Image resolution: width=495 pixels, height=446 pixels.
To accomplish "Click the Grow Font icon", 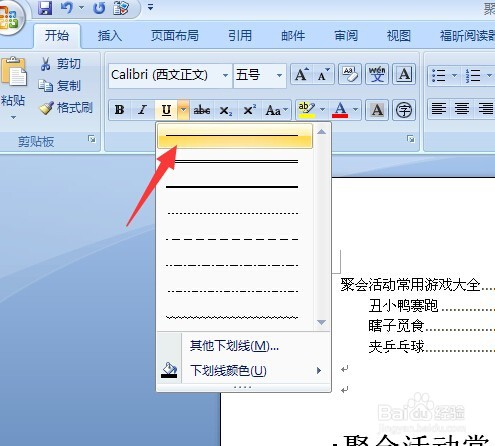I will tap(302, 74).
